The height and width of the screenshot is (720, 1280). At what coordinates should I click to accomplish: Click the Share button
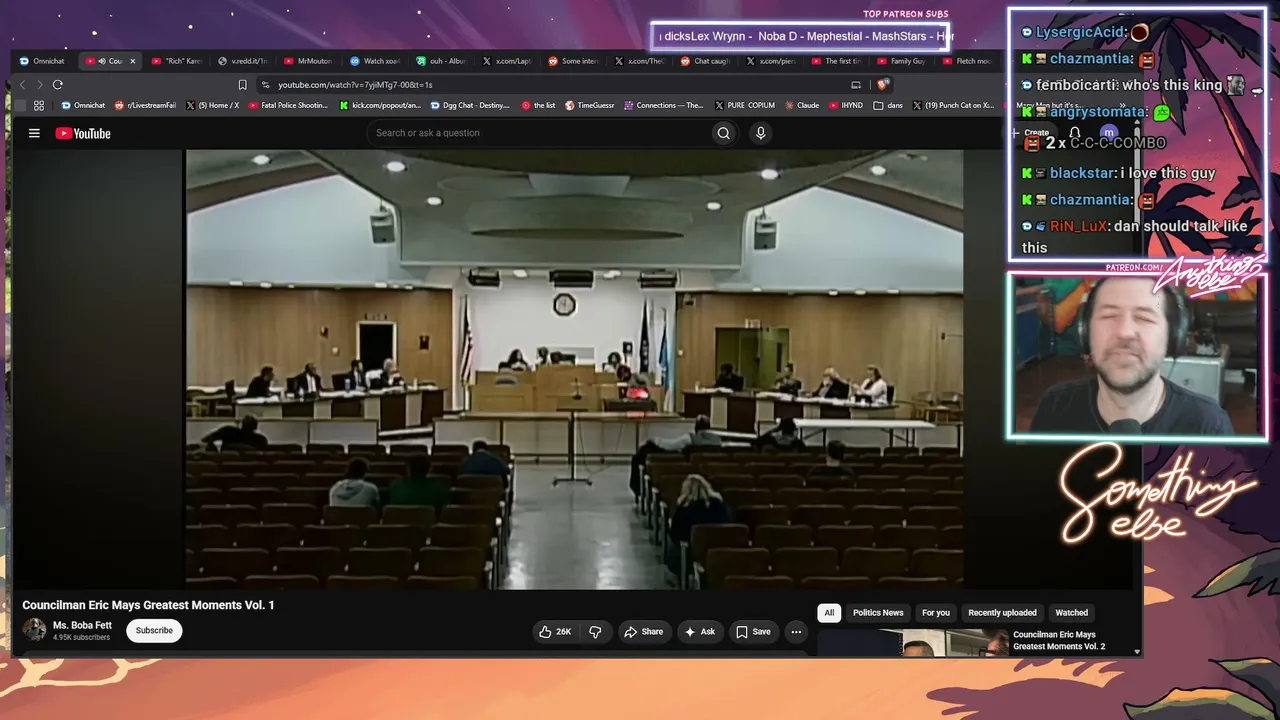(x=643, y=632)
